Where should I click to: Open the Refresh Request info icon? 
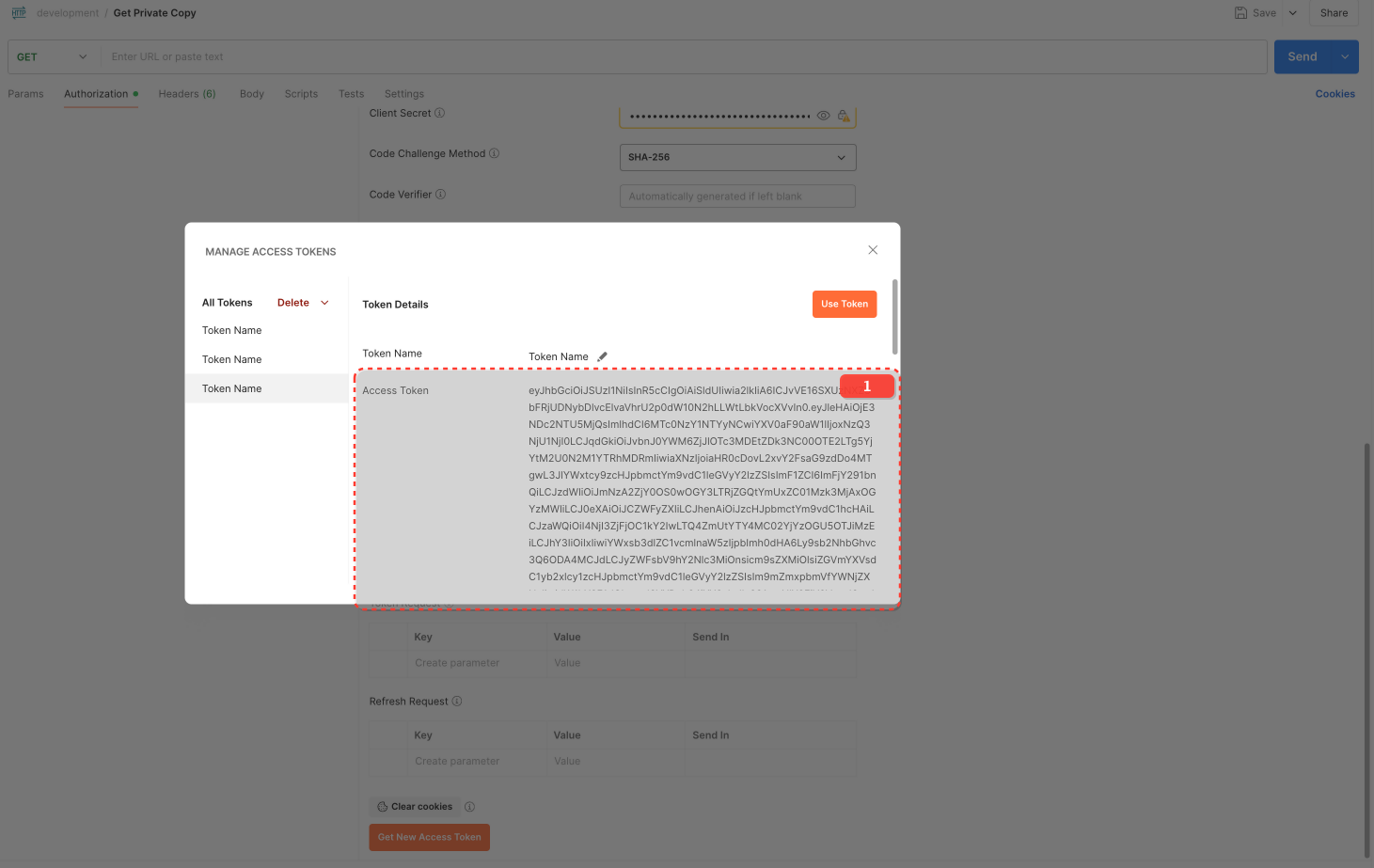click(457, 701)
